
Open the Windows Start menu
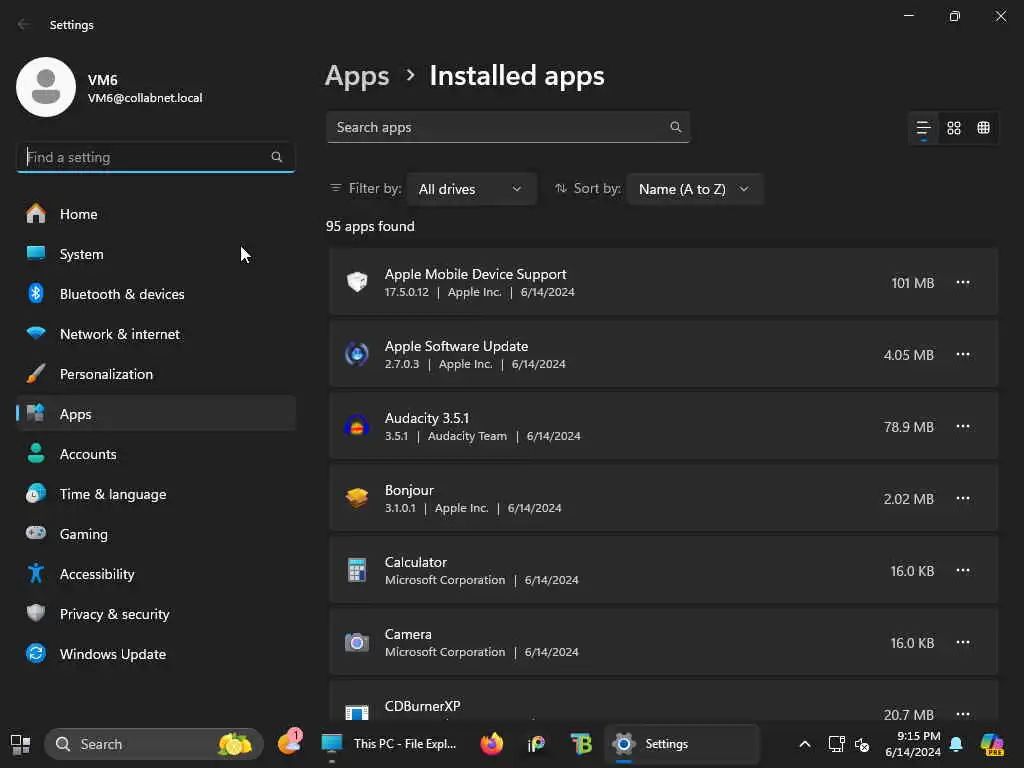click(20, 744)
